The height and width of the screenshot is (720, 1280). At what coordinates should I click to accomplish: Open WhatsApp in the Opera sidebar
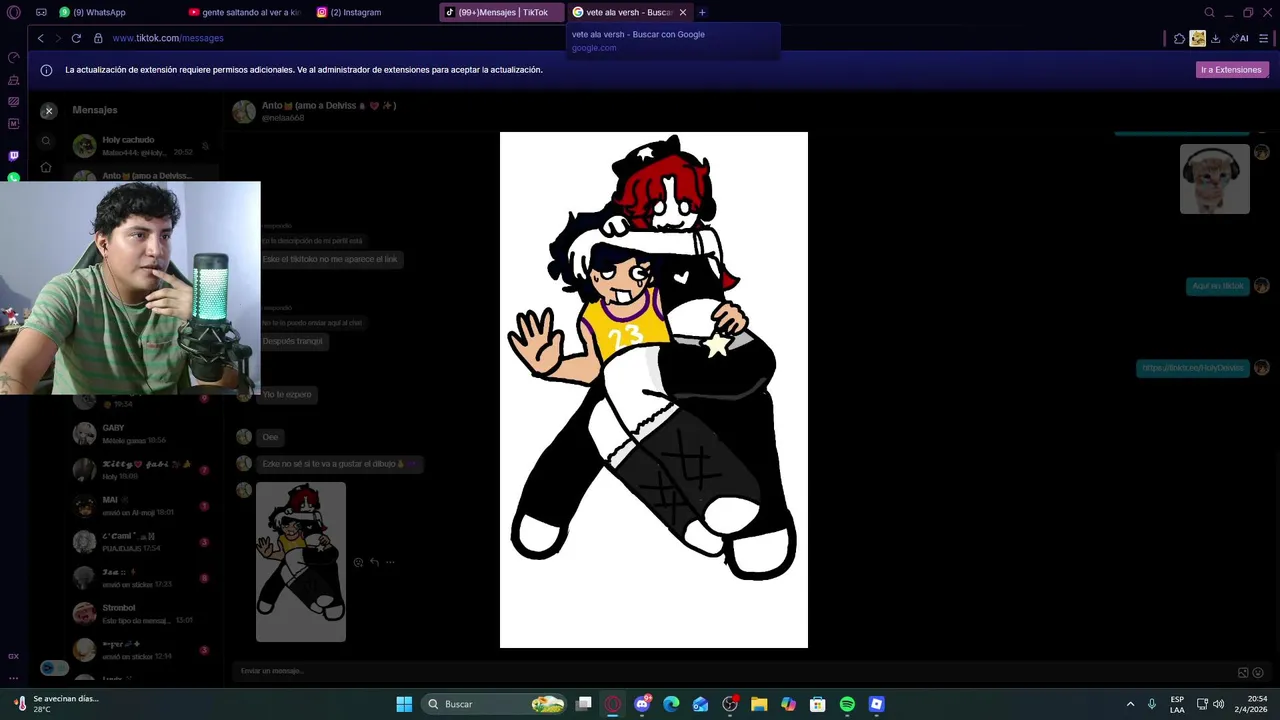click(13, 177)
